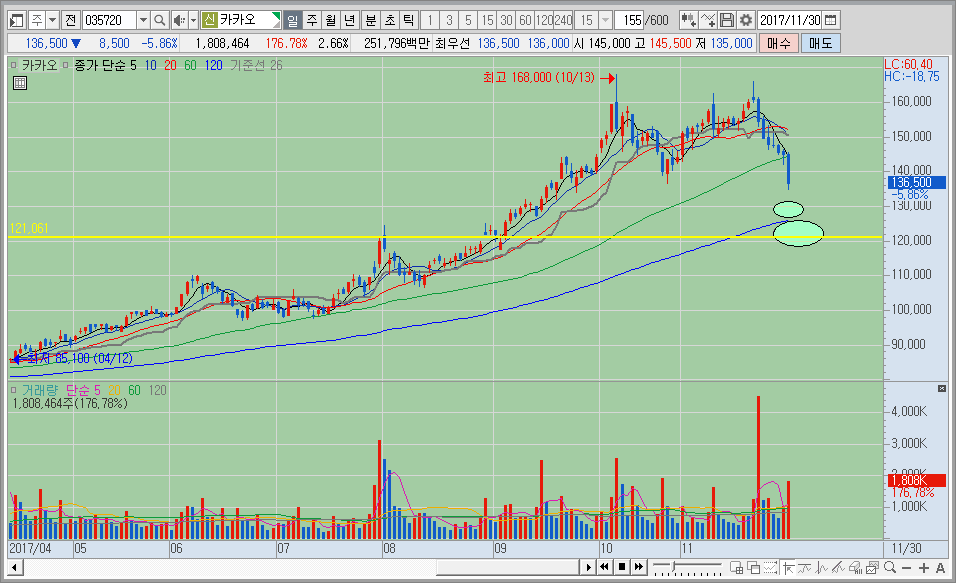The image size is (956, 583).
Task: Click the dotted range chart icon
Action: tap(771, 568)
